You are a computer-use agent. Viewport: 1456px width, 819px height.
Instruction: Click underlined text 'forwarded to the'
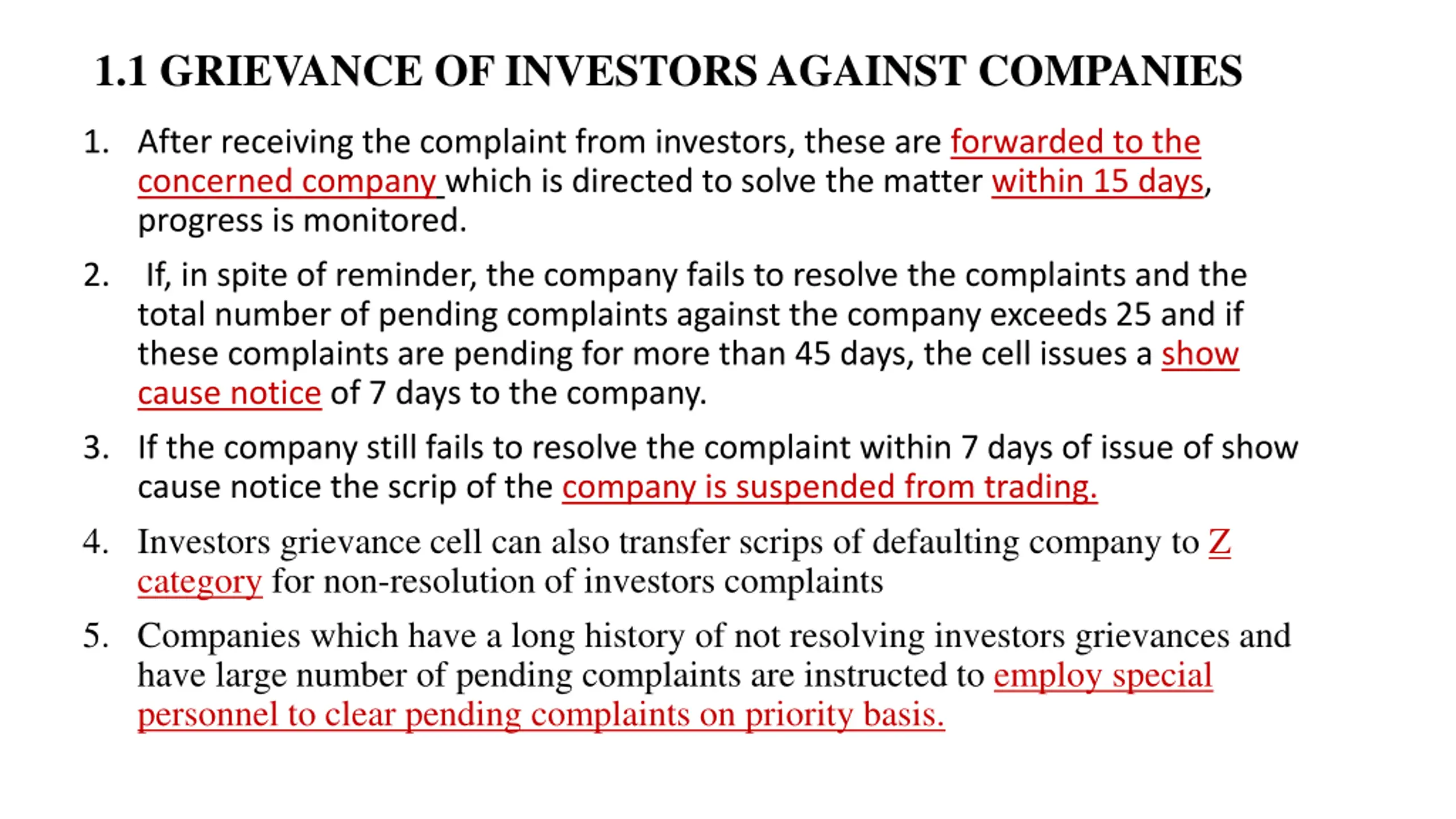tap(1076, 142)
